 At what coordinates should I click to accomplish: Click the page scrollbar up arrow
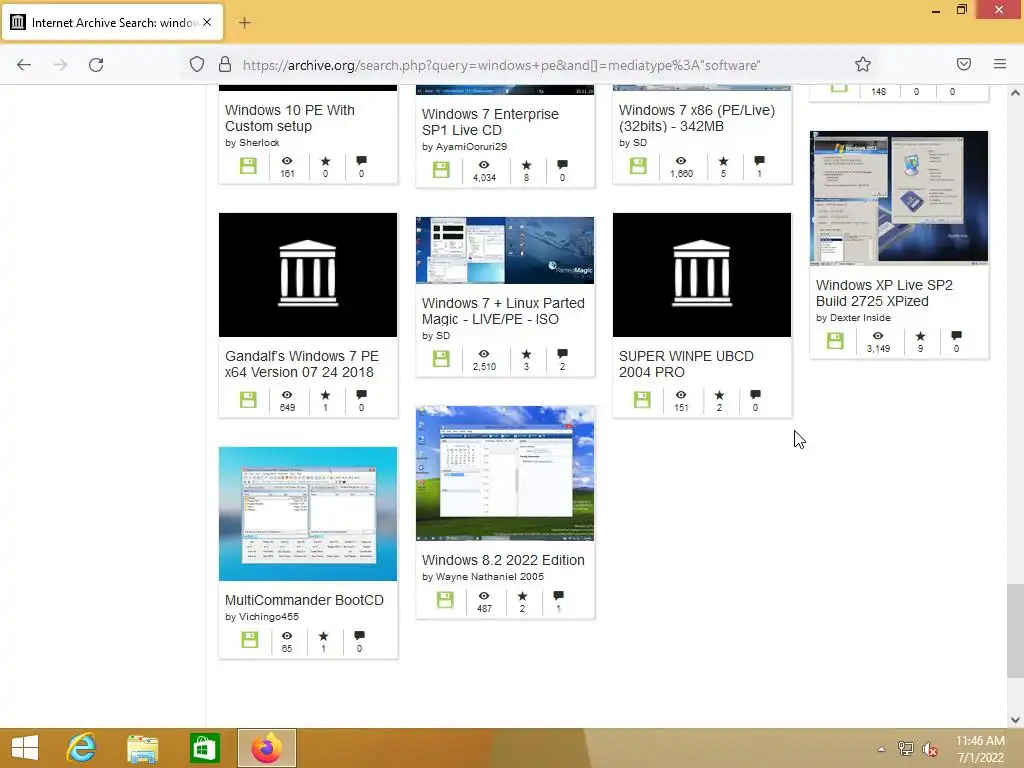(x=1015, y=93)
